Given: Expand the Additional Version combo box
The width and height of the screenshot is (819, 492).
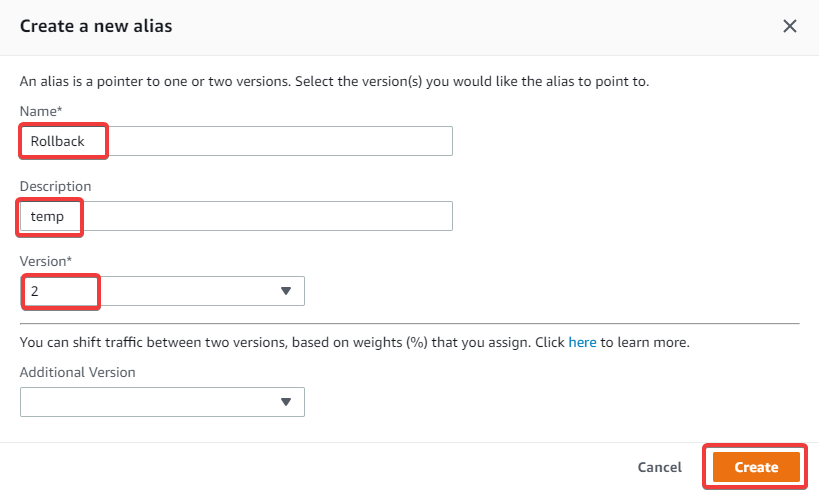Looking at the screenshot, I should coord(162,402).
